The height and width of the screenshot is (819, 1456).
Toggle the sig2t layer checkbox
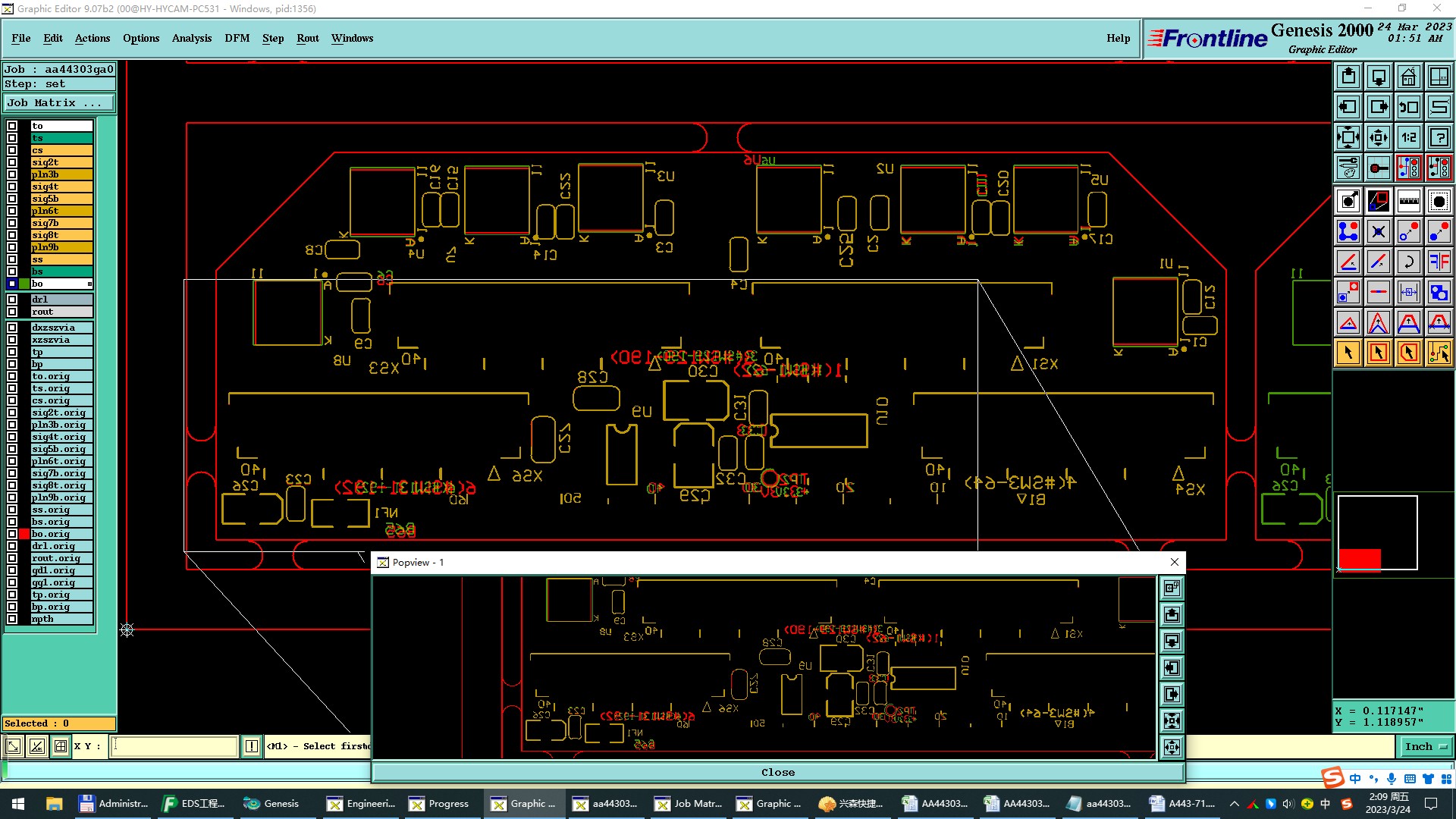[12, 162]
